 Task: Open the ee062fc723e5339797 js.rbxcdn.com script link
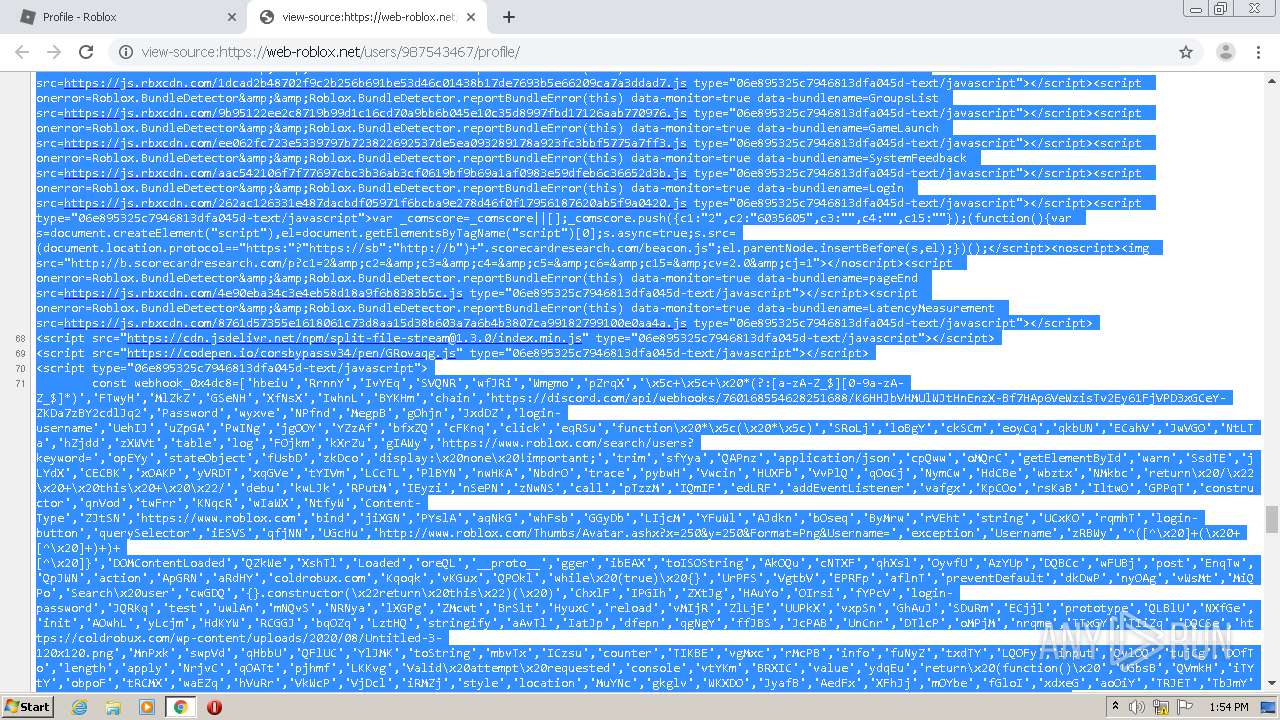[375, 143]
